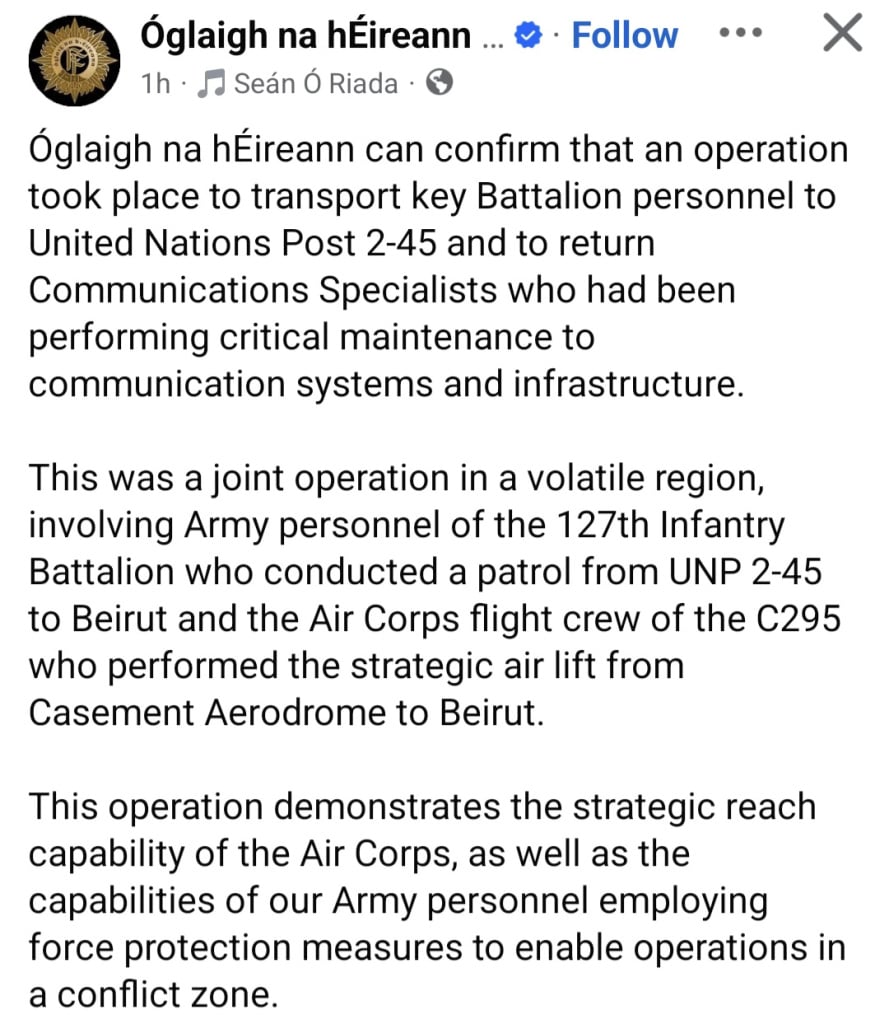The image size is (889, 1024).
Task: Click the globe public audience icon
Action: (x=439, y=83)
